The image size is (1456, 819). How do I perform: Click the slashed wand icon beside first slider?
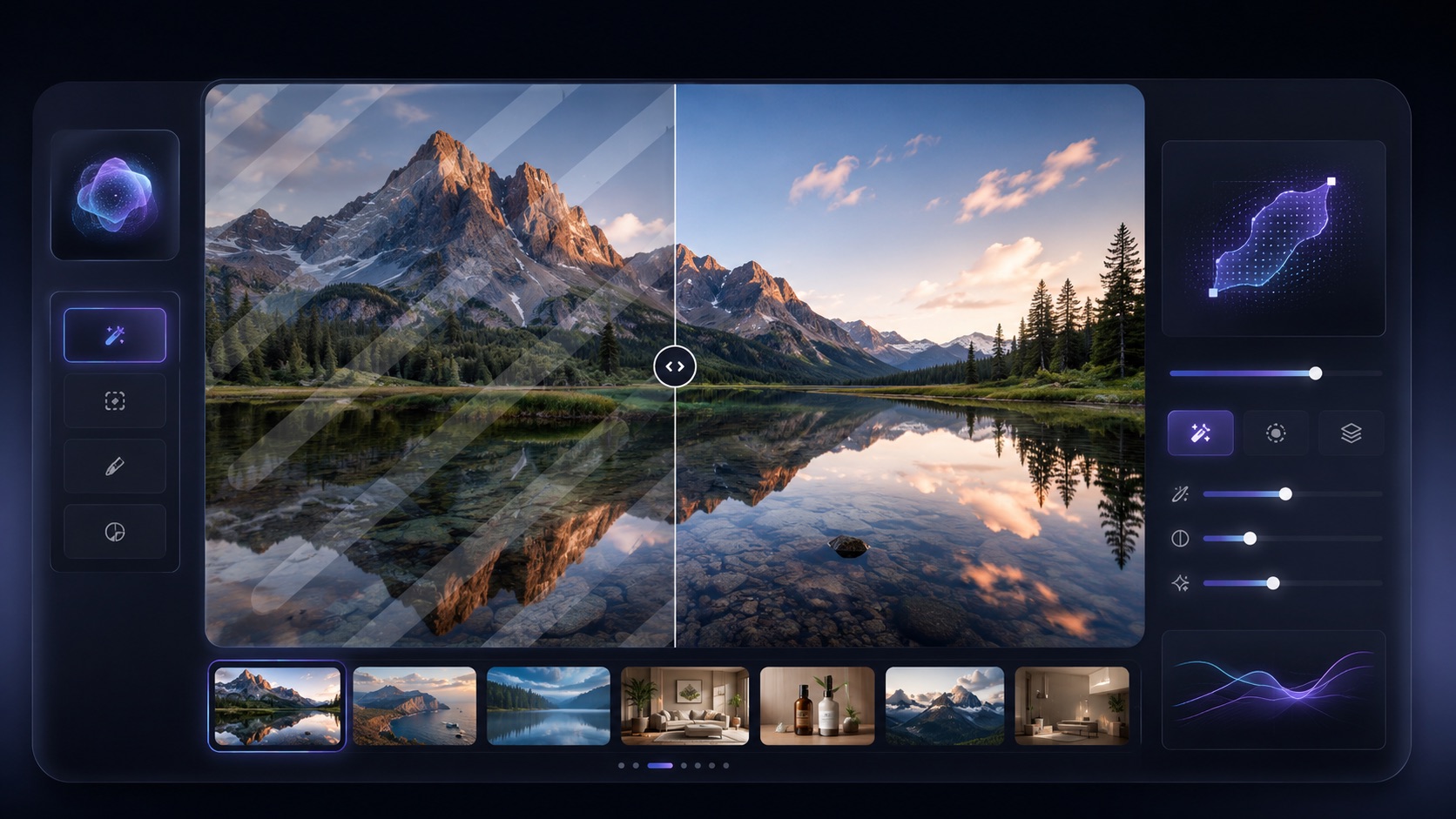tap(1180, 494)
